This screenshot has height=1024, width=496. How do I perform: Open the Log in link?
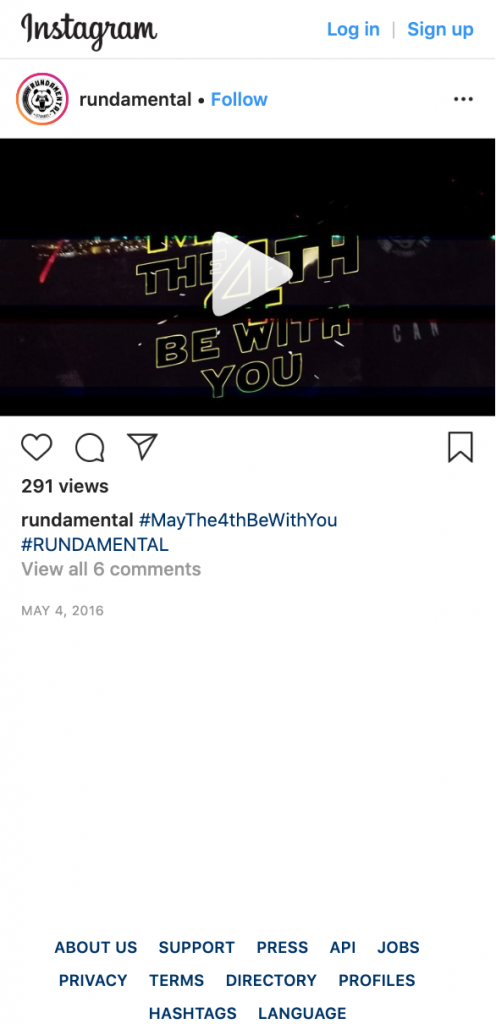(353, 29)
